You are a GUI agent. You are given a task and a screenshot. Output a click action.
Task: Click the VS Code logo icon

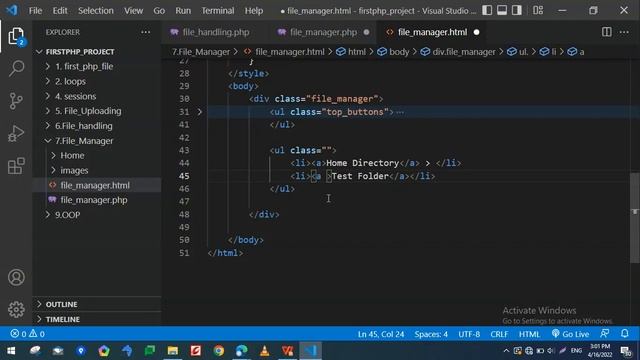(x=12, y=10)
